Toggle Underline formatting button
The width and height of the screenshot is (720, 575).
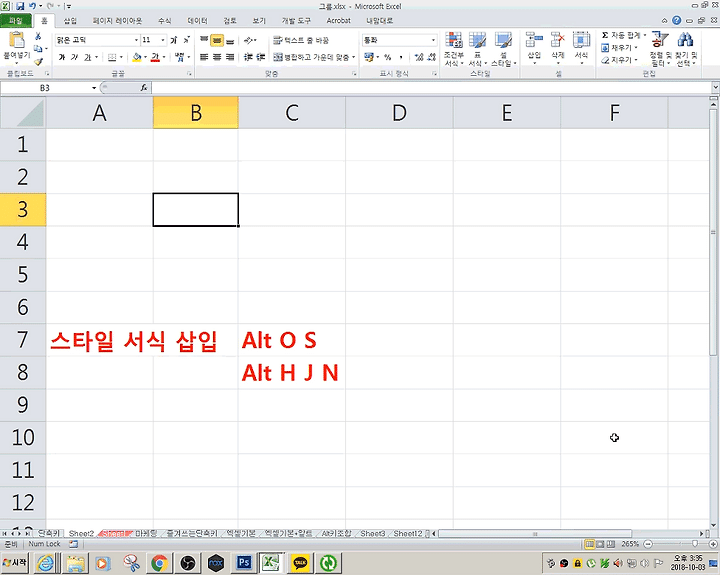click(x=87, y=57)
